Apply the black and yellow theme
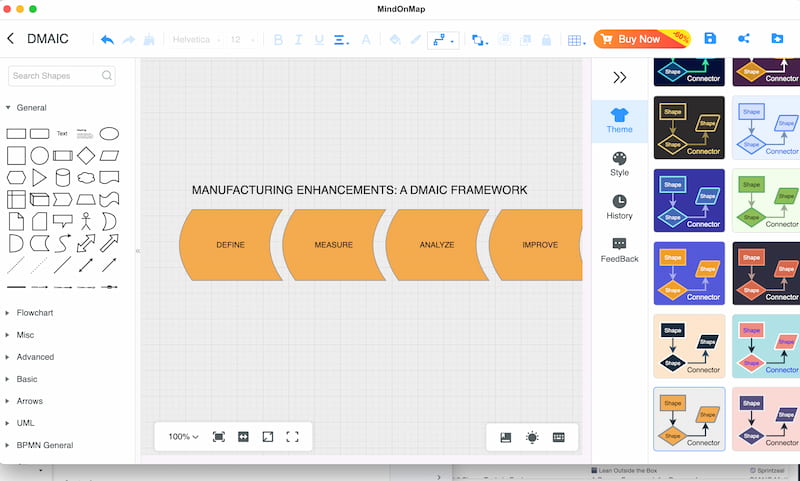This screenshot has width=800, height=481. coord(689,128)
